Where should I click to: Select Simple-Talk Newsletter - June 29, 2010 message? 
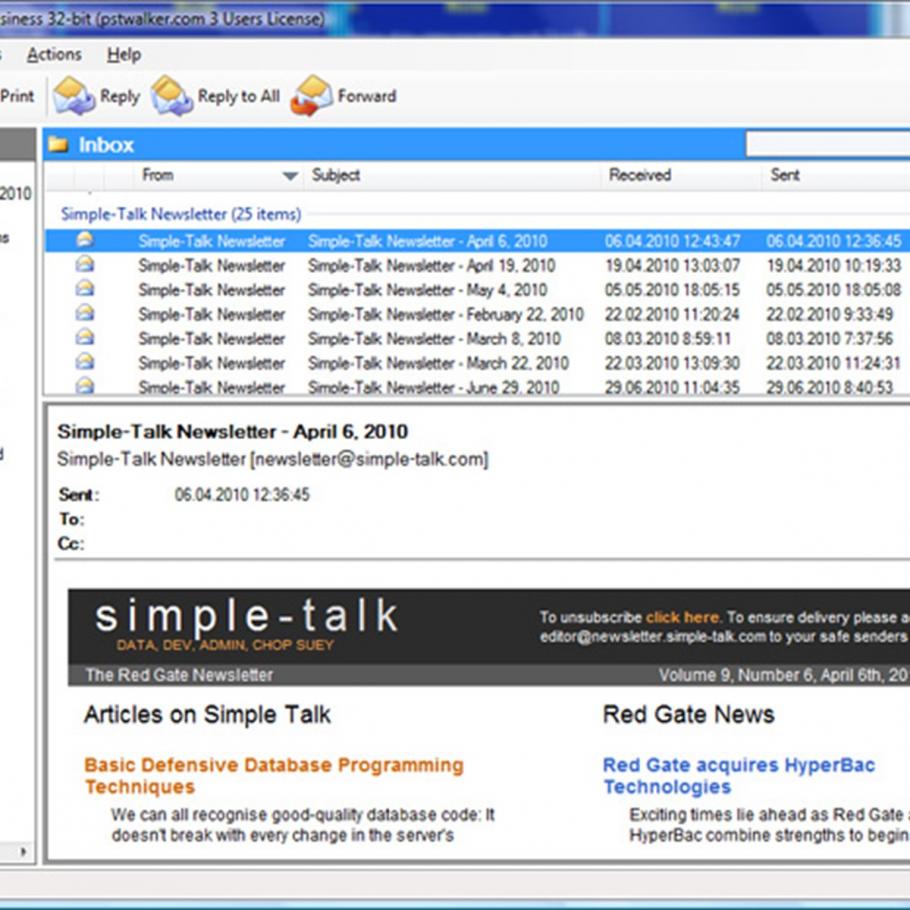point(478,386)
